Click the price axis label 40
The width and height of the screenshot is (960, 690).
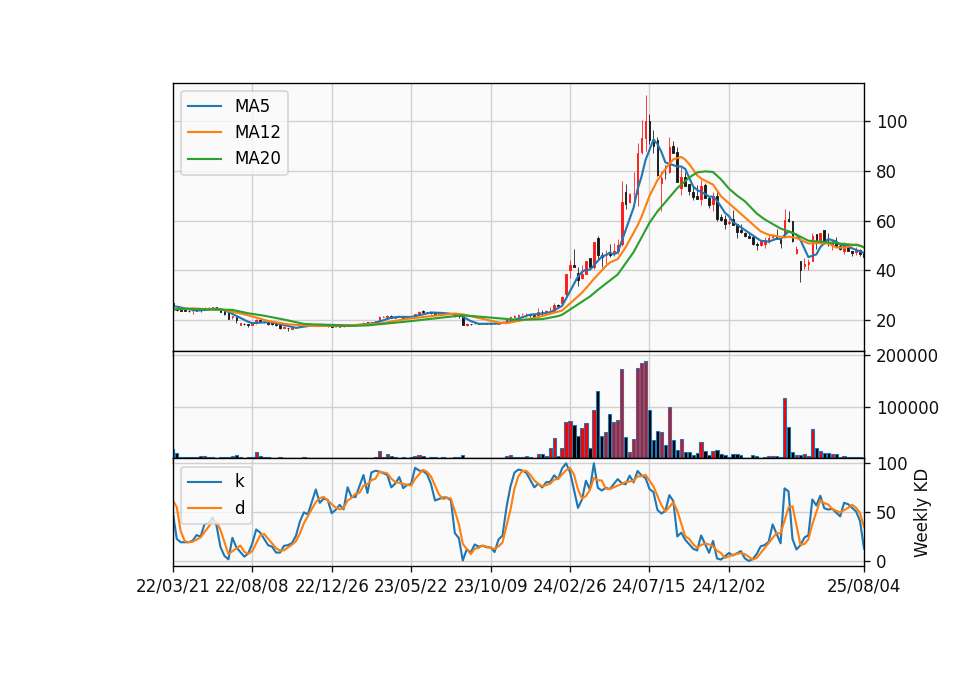coord(887,271)
